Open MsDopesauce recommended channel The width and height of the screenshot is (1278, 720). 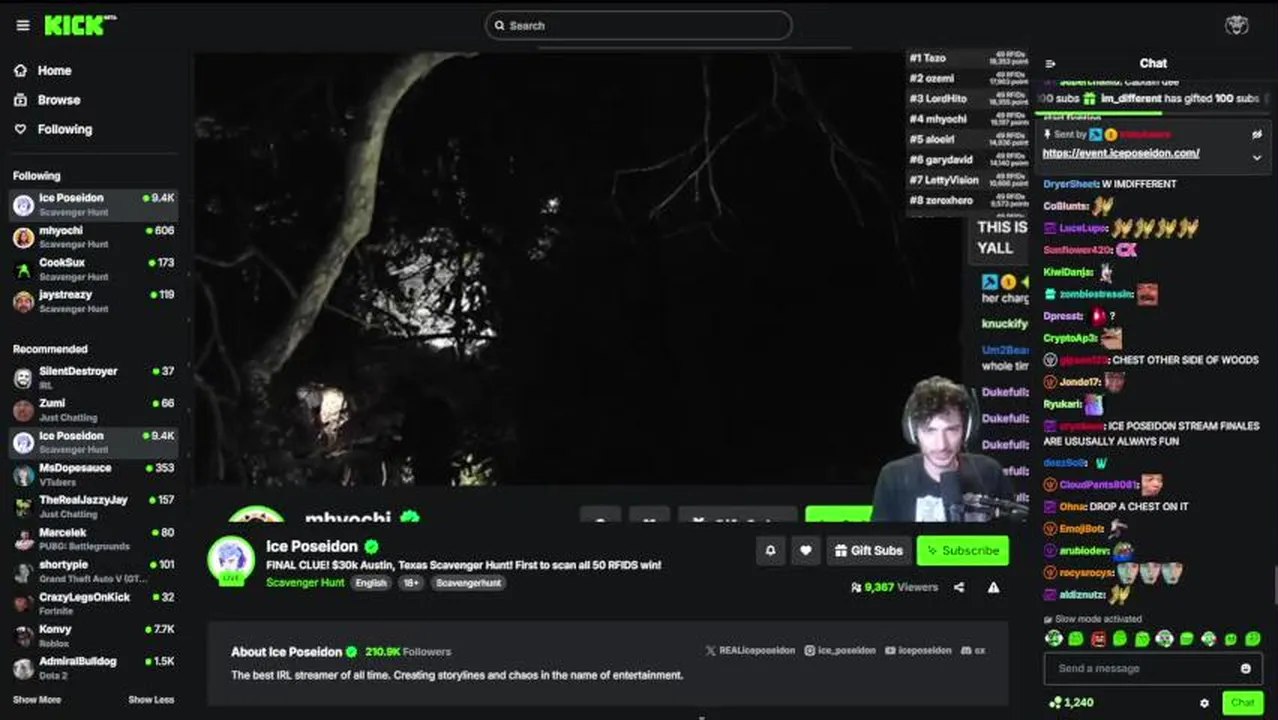coord(93,475)
